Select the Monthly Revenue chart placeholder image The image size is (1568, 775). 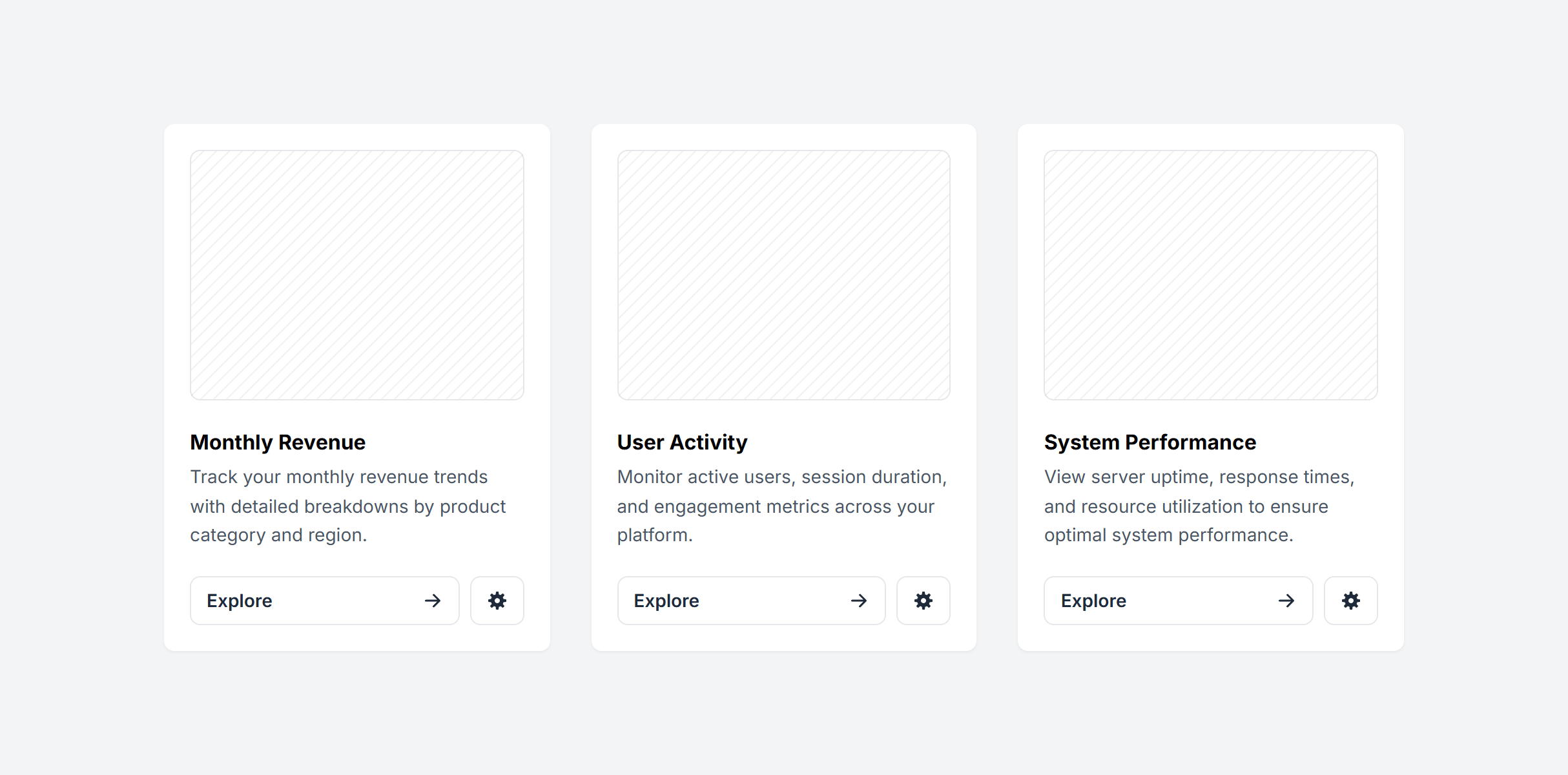tap(356, 275)
